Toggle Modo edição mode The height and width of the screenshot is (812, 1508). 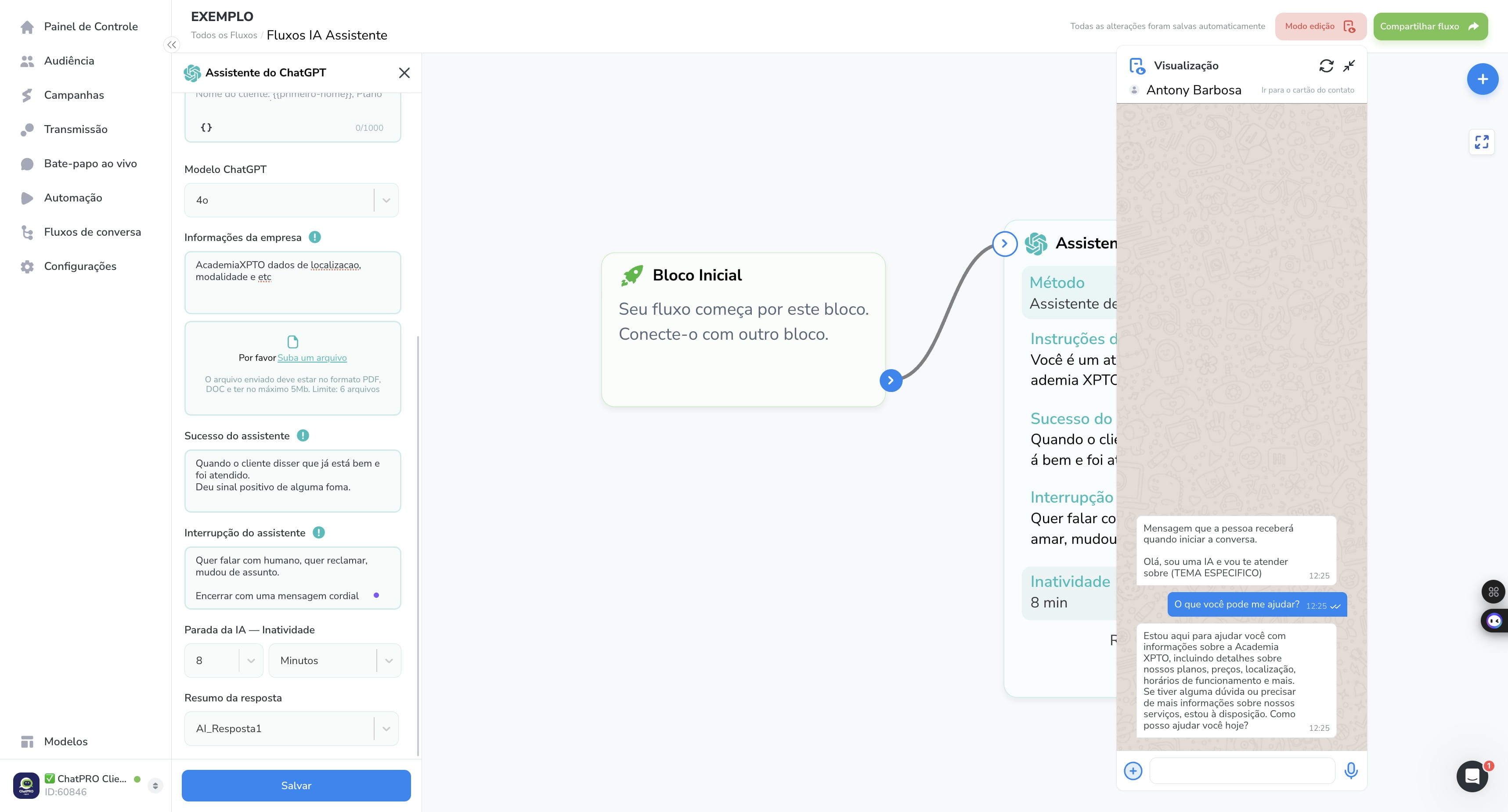pos(1320,26)
